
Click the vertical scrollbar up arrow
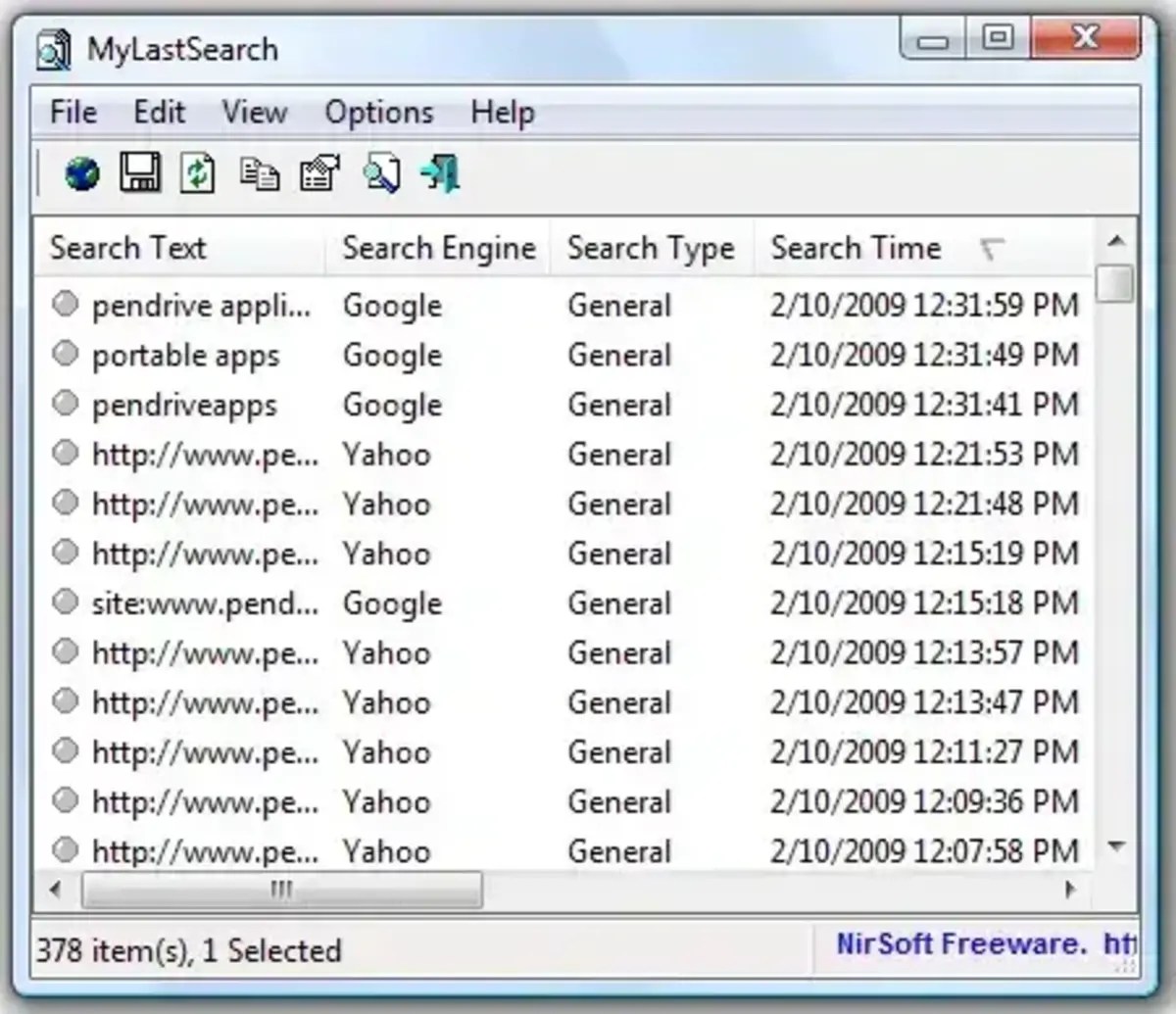[x=1115, y=241]
